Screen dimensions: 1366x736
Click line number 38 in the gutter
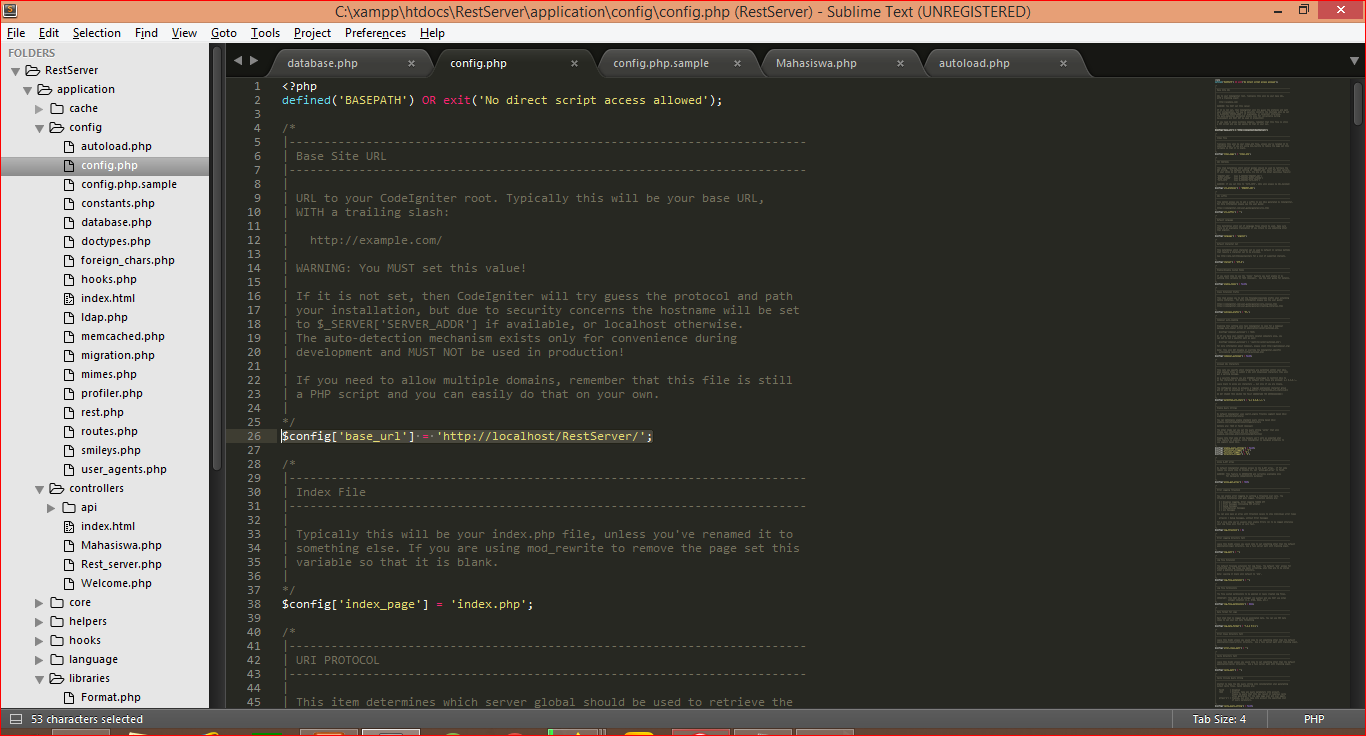tap(255, 604)
